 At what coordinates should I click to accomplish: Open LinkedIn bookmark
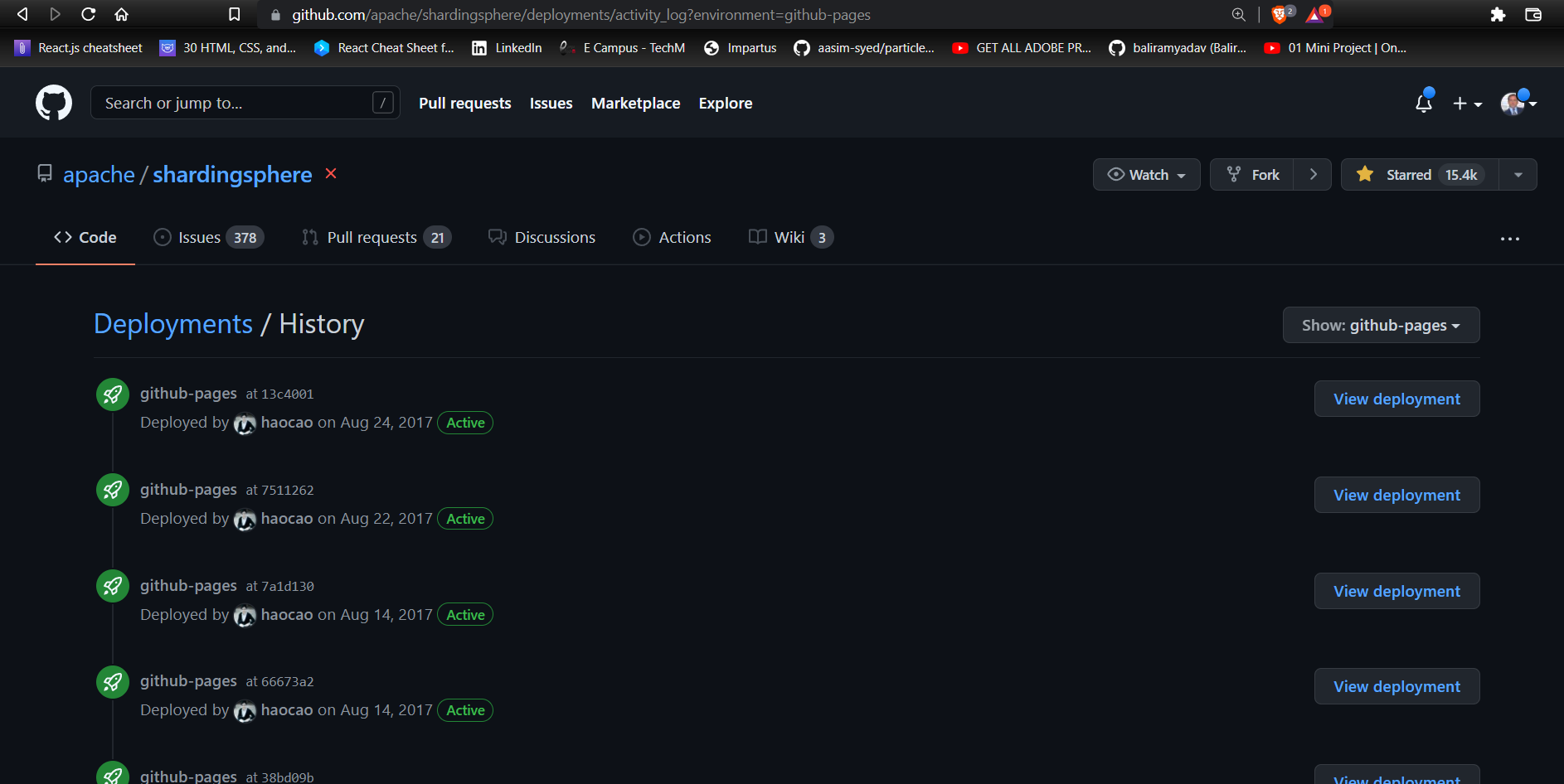tap(507, 48)
